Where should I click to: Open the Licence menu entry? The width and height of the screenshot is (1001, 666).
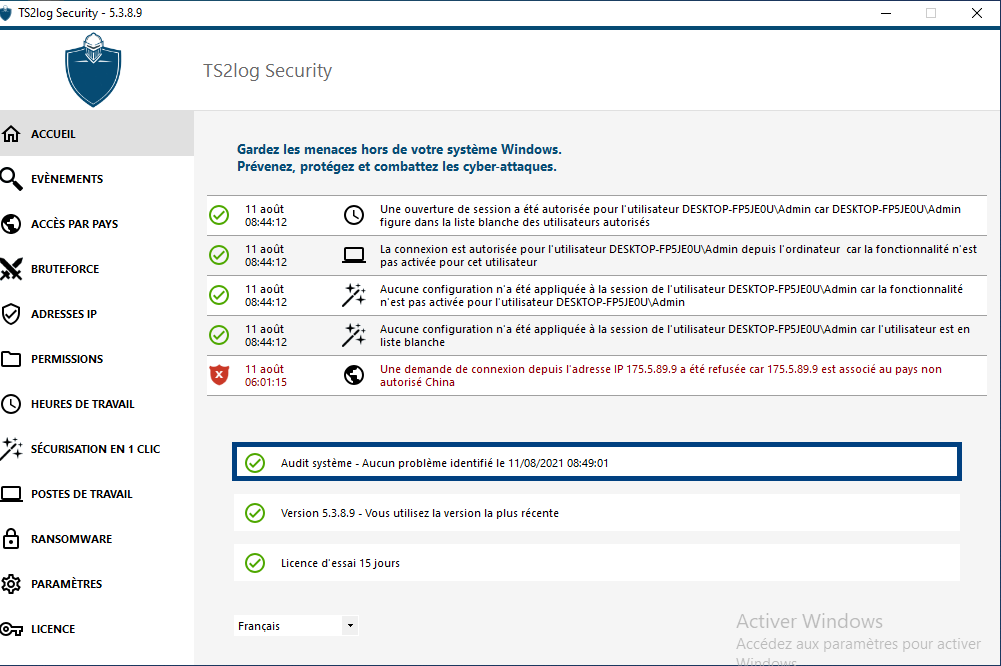tap(97, 629)
